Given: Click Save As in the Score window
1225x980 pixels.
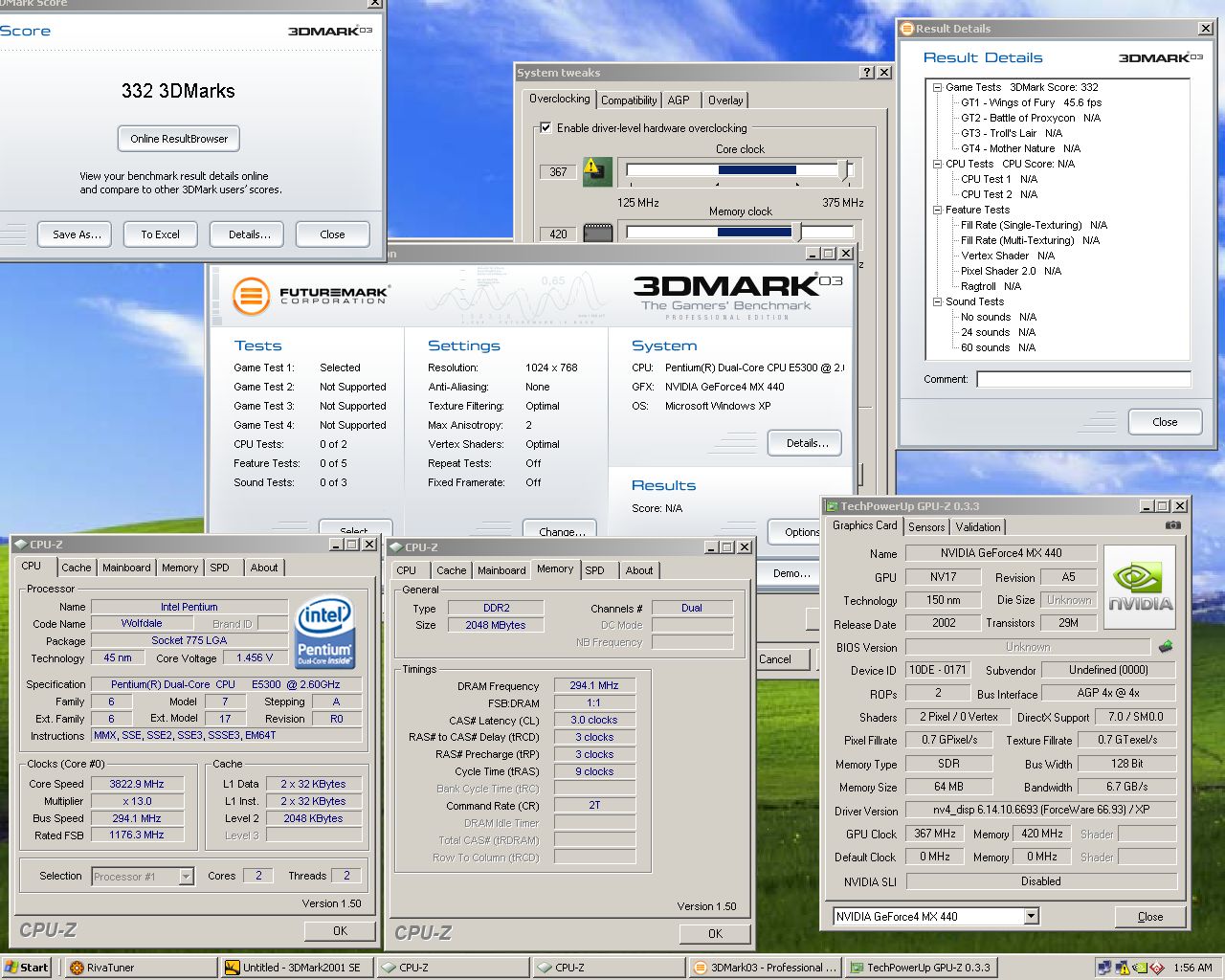Looking at the screenshot, I should (77, 234).
